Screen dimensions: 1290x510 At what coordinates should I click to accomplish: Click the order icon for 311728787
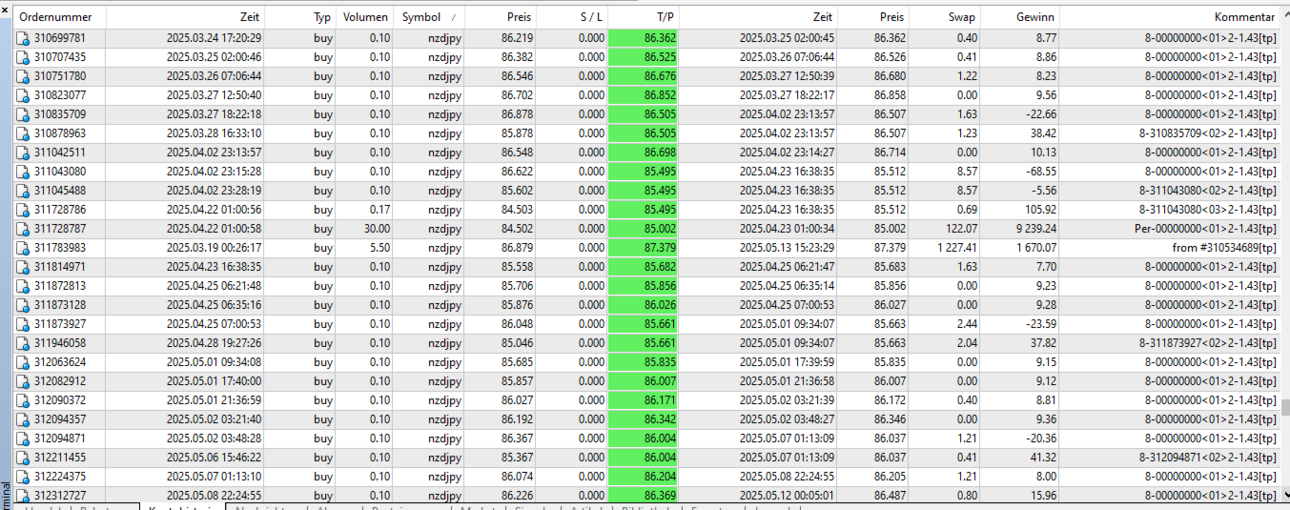23,228
